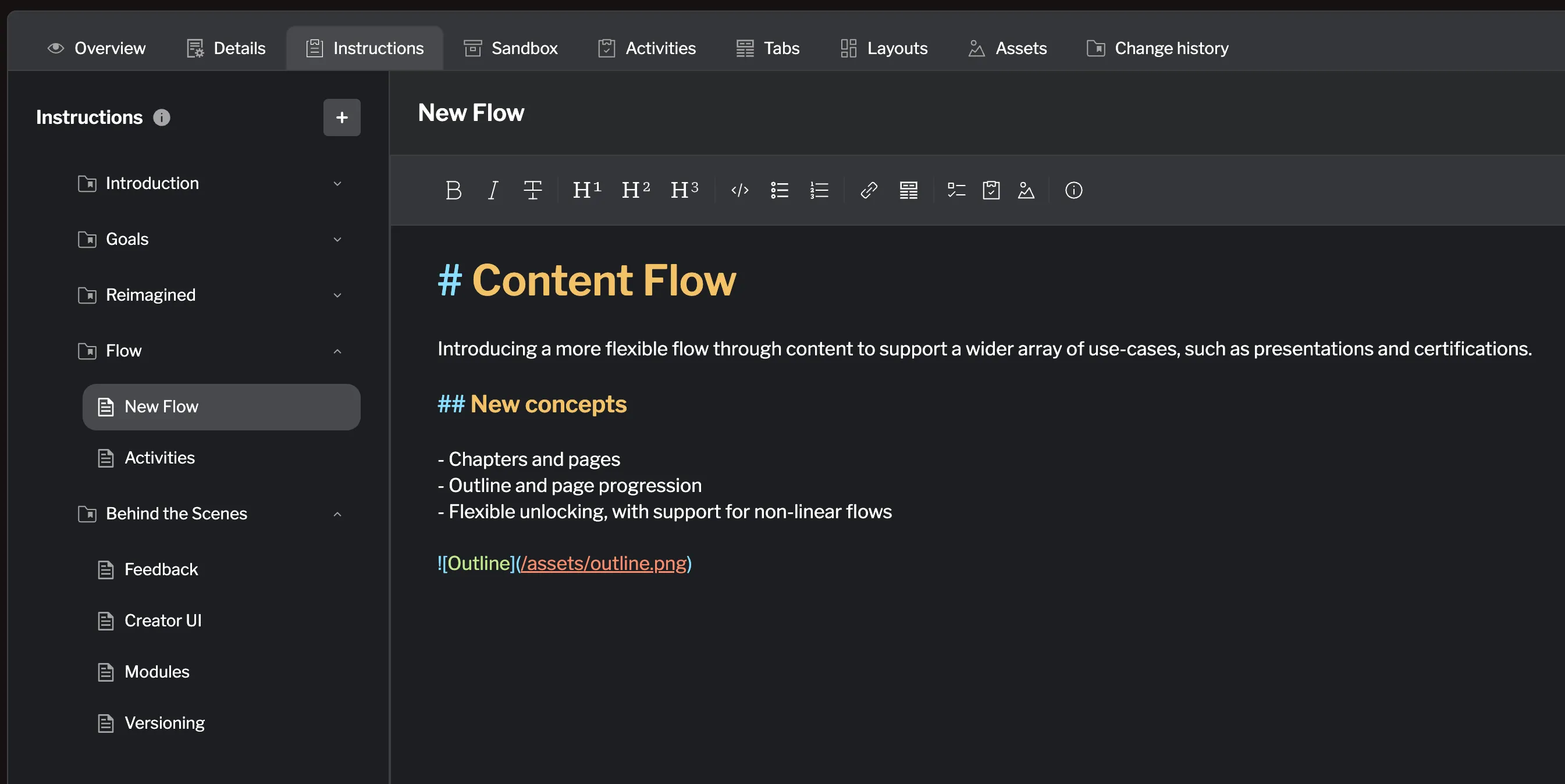This screenshot has width=1565, height=784.
Task: Apply italic formatting
Action: [x=492, y=190]
